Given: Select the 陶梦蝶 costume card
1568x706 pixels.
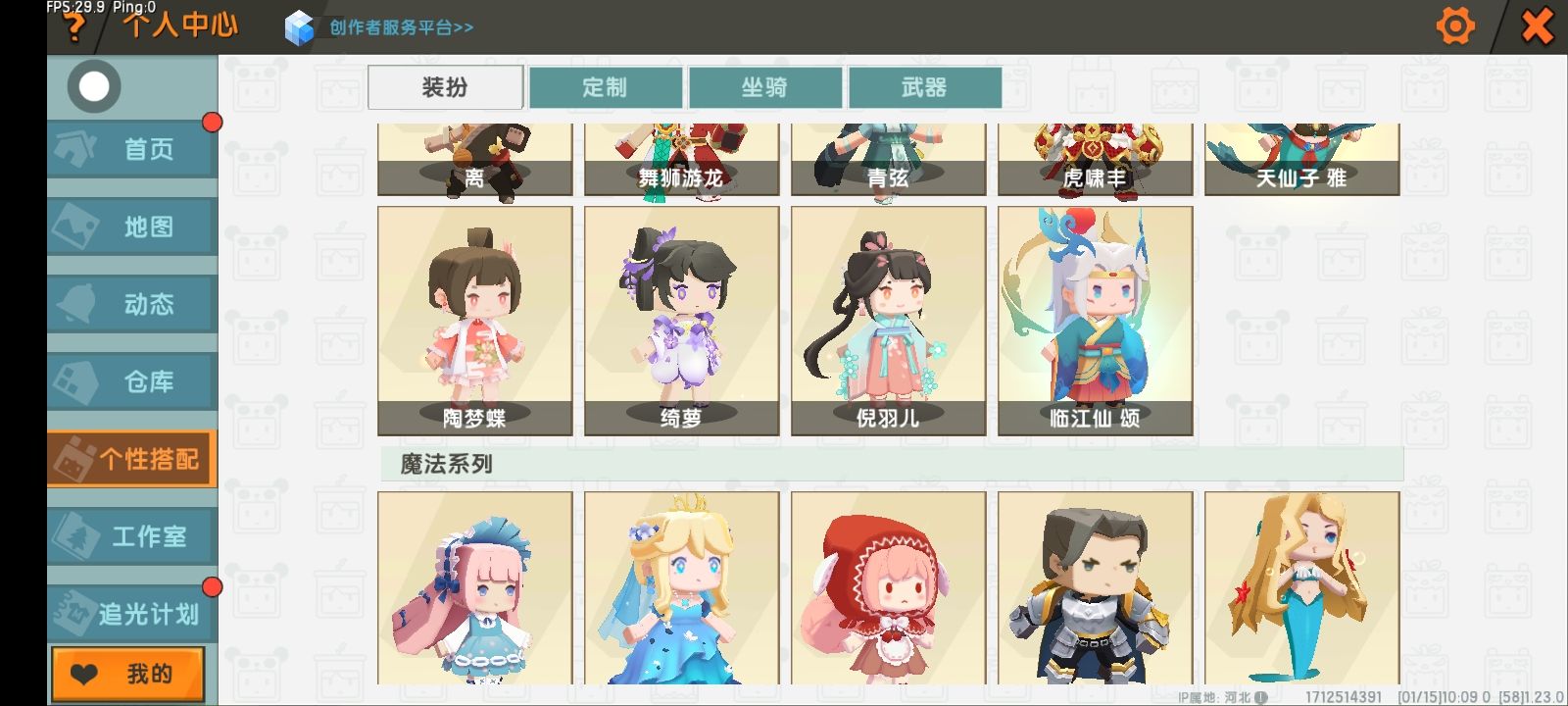Looking at the screenshot, I should pyautogui.click(x=475, y=321).
